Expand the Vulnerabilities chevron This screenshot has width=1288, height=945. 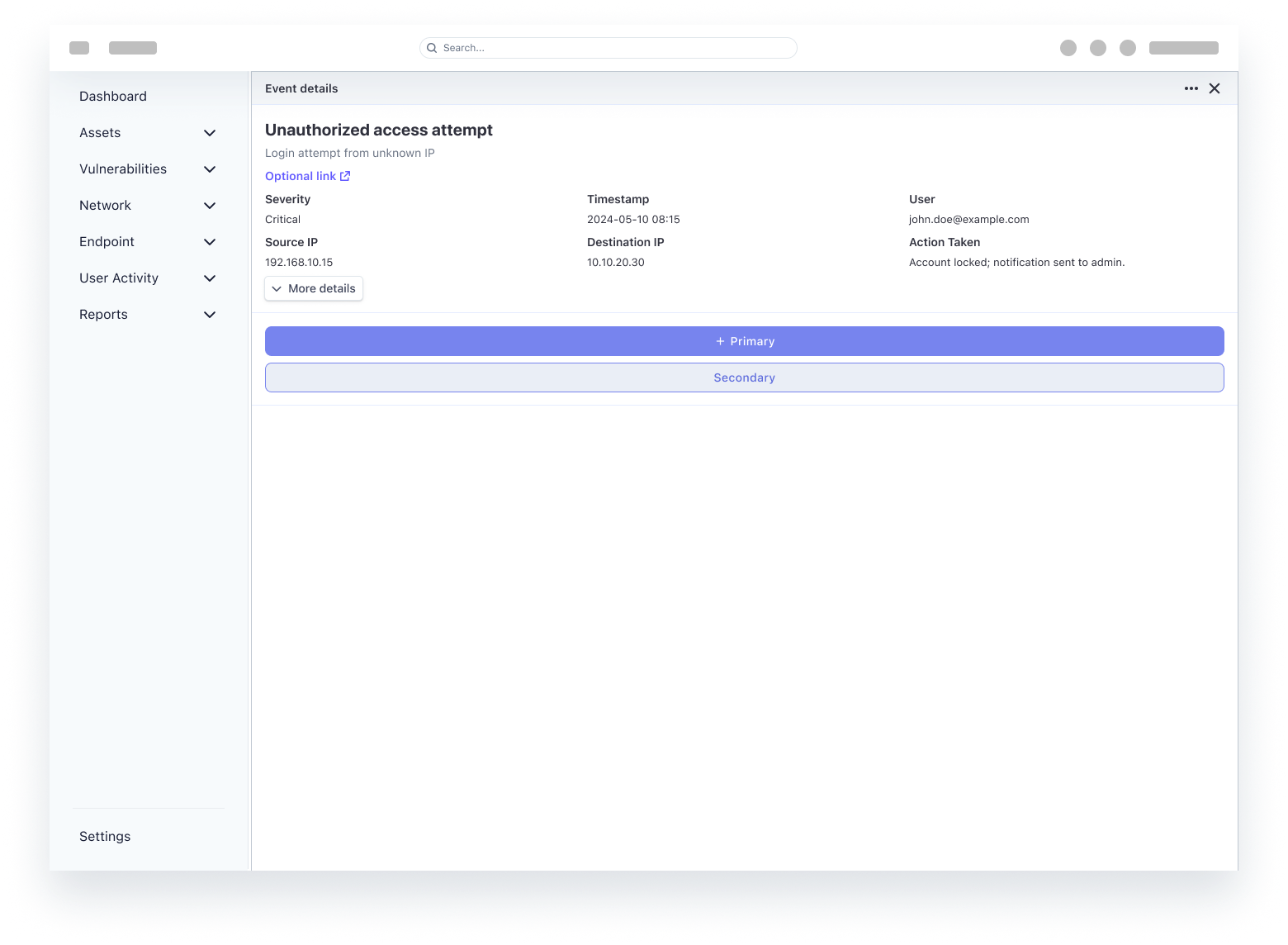click(210, 169)
